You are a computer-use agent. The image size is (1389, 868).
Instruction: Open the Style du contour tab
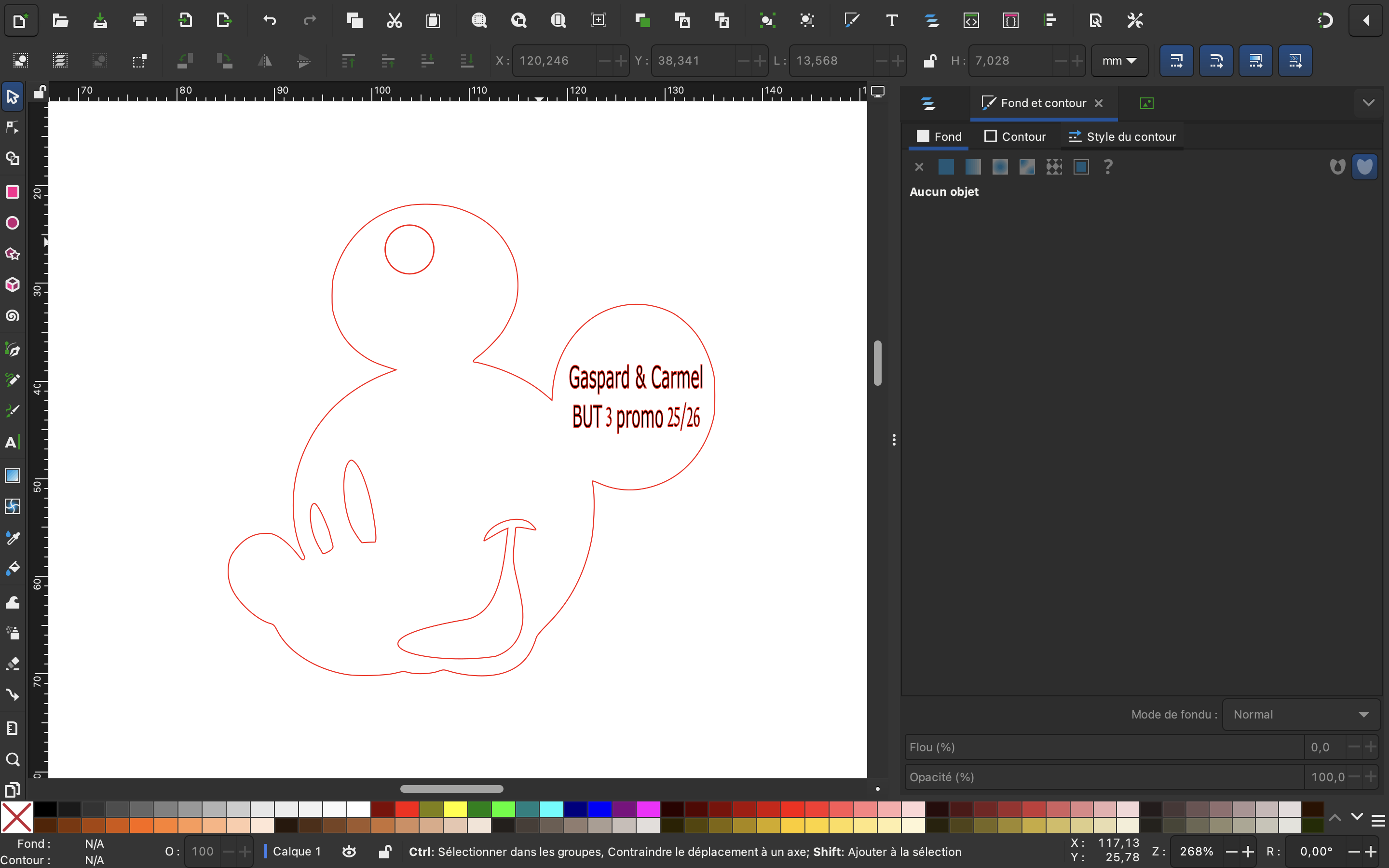(1122, 136)
